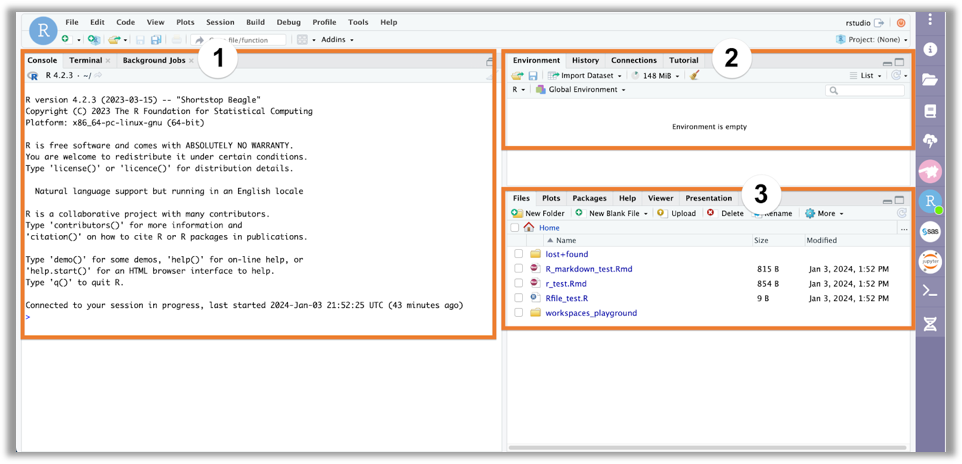This screenshot has height=464, width=962.
Task: Open the recent files dropdown arrow
Action: tap(126, 40)
